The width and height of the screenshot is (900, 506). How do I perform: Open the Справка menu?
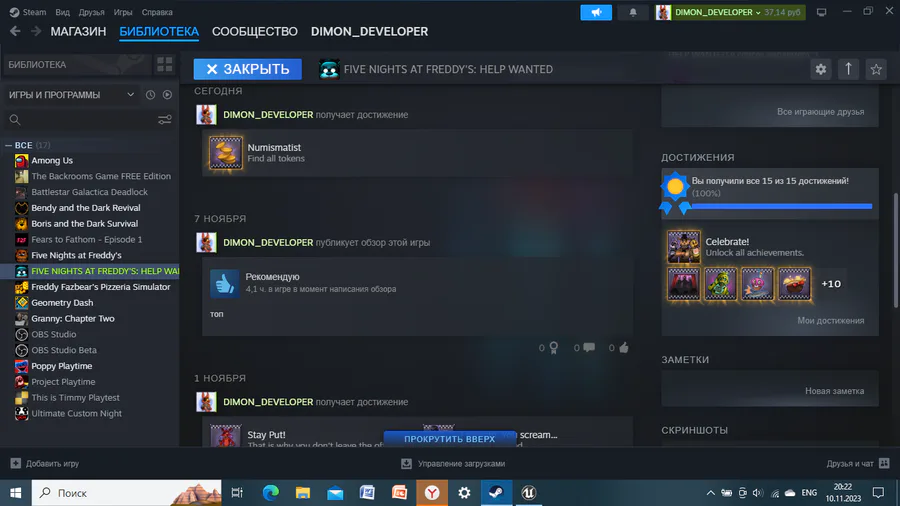tap(157, 12)
